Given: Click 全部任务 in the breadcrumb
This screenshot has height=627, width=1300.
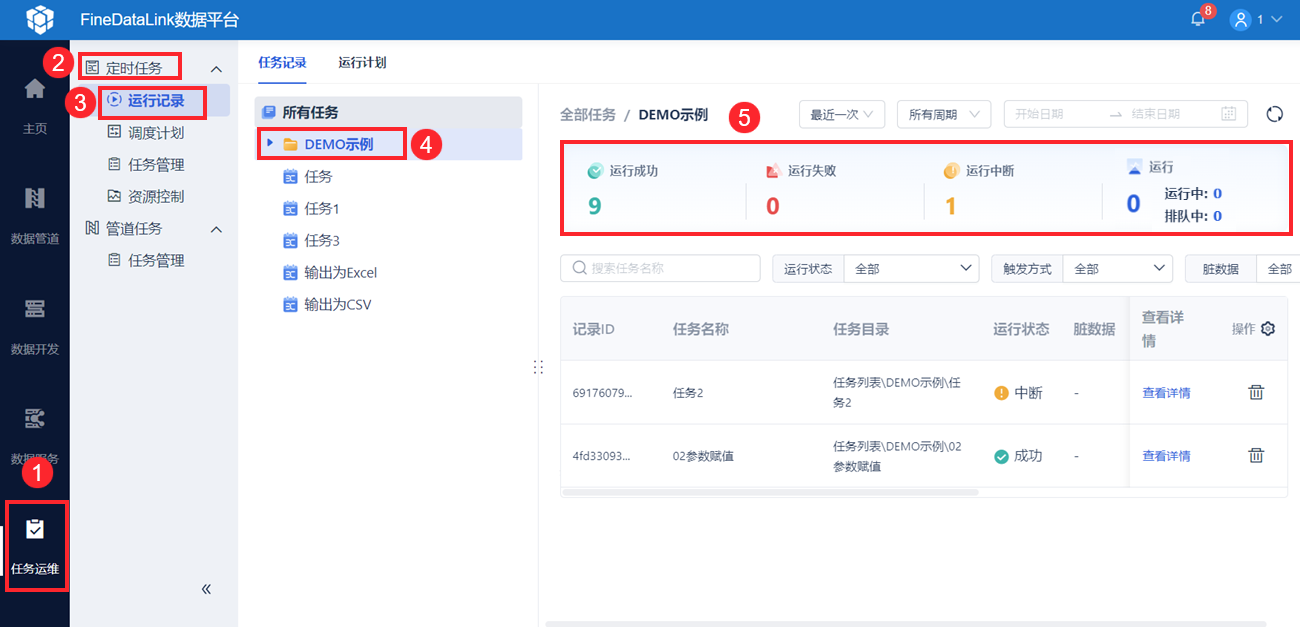Looking at the screenshot, I should [x=588, y=115].
